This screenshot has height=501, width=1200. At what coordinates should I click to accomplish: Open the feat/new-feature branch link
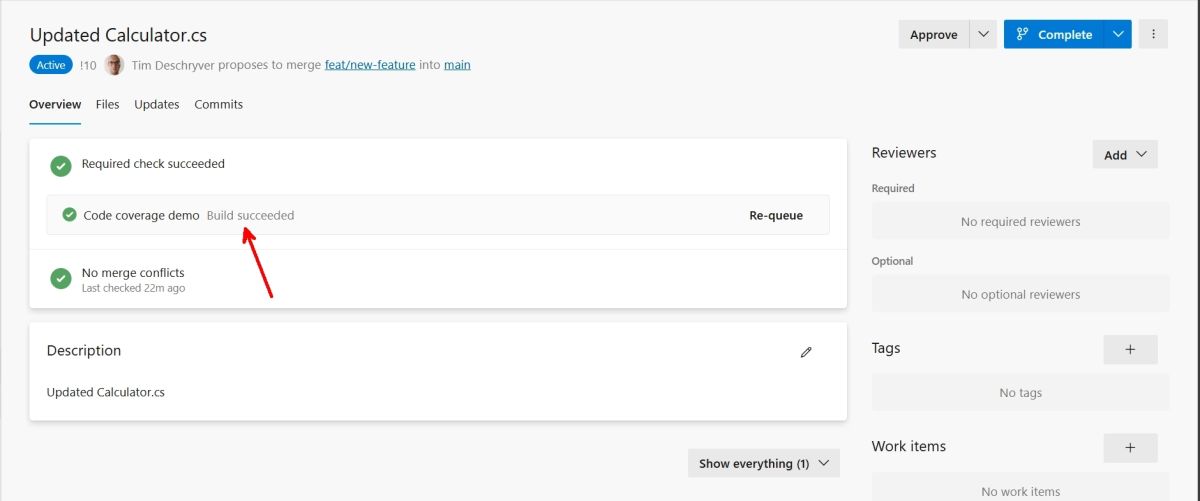tap(370, 65)
